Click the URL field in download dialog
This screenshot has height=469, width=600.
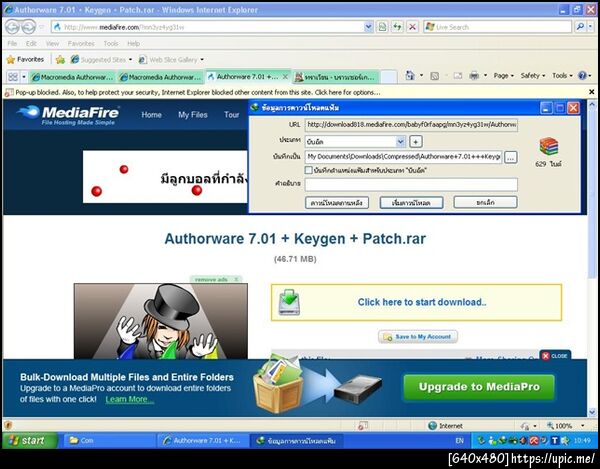411,125
